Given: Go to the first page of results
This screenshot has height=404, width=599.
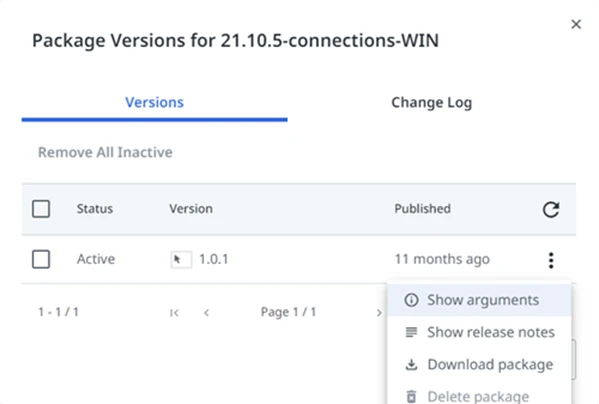Looking at the screenshot, I should click(x=174, y=313).
